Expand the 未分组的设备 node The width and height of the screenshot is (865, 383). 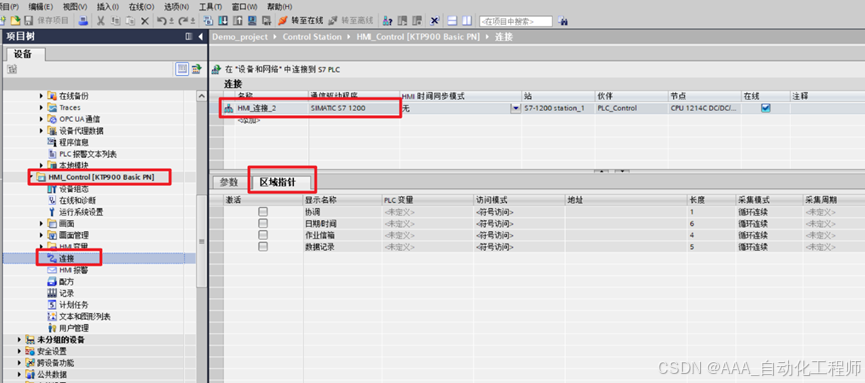(19, 339)
